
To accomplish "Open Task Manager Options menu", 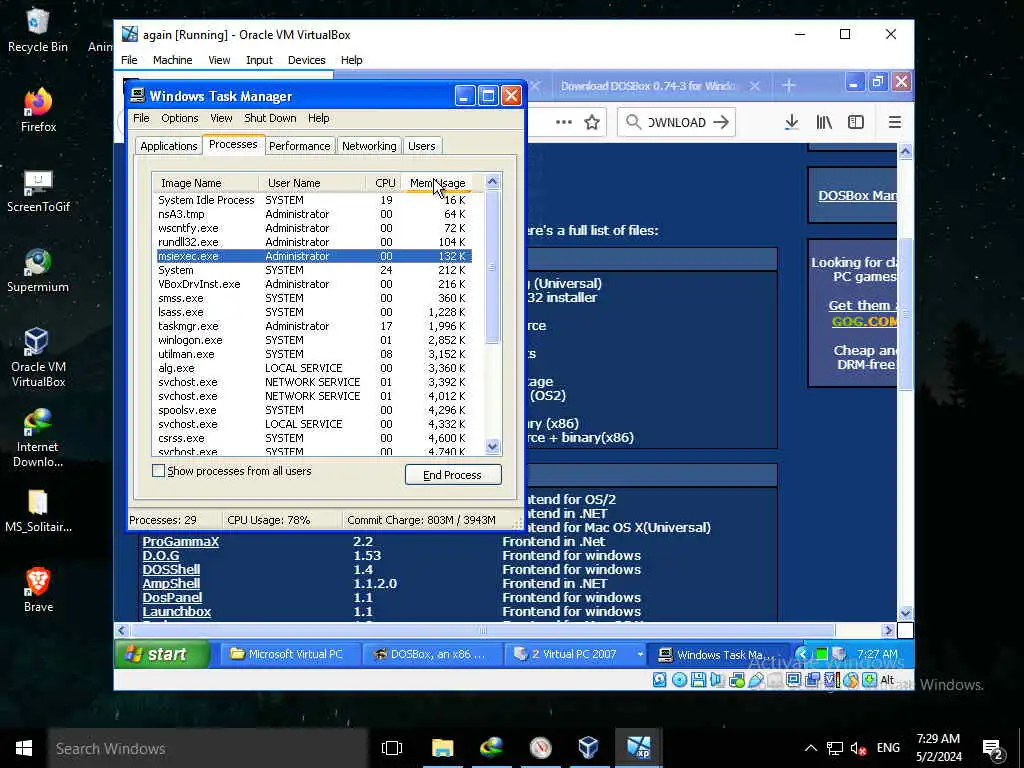I will coord(180,118).
